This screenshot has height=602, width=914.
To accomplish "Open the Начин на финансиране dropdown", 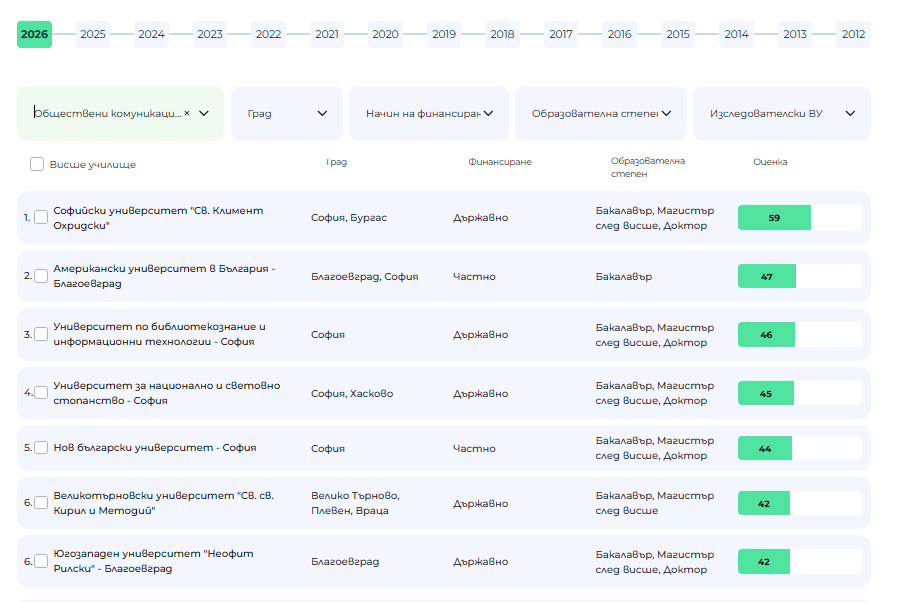I will (428, 113).
